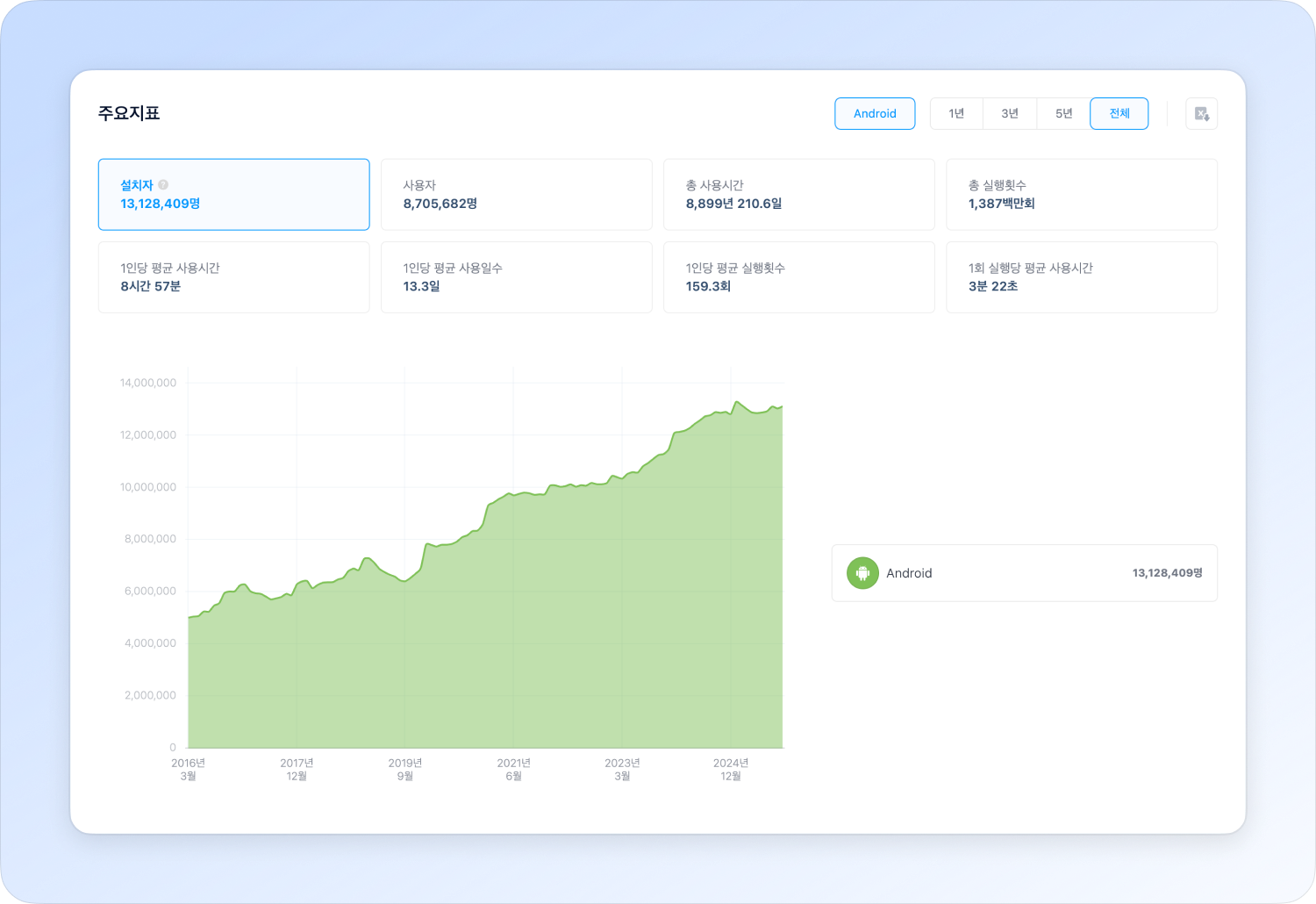Select the 설치자 metric card
This screenshot has width=1316, height=904.
[233, 195]
